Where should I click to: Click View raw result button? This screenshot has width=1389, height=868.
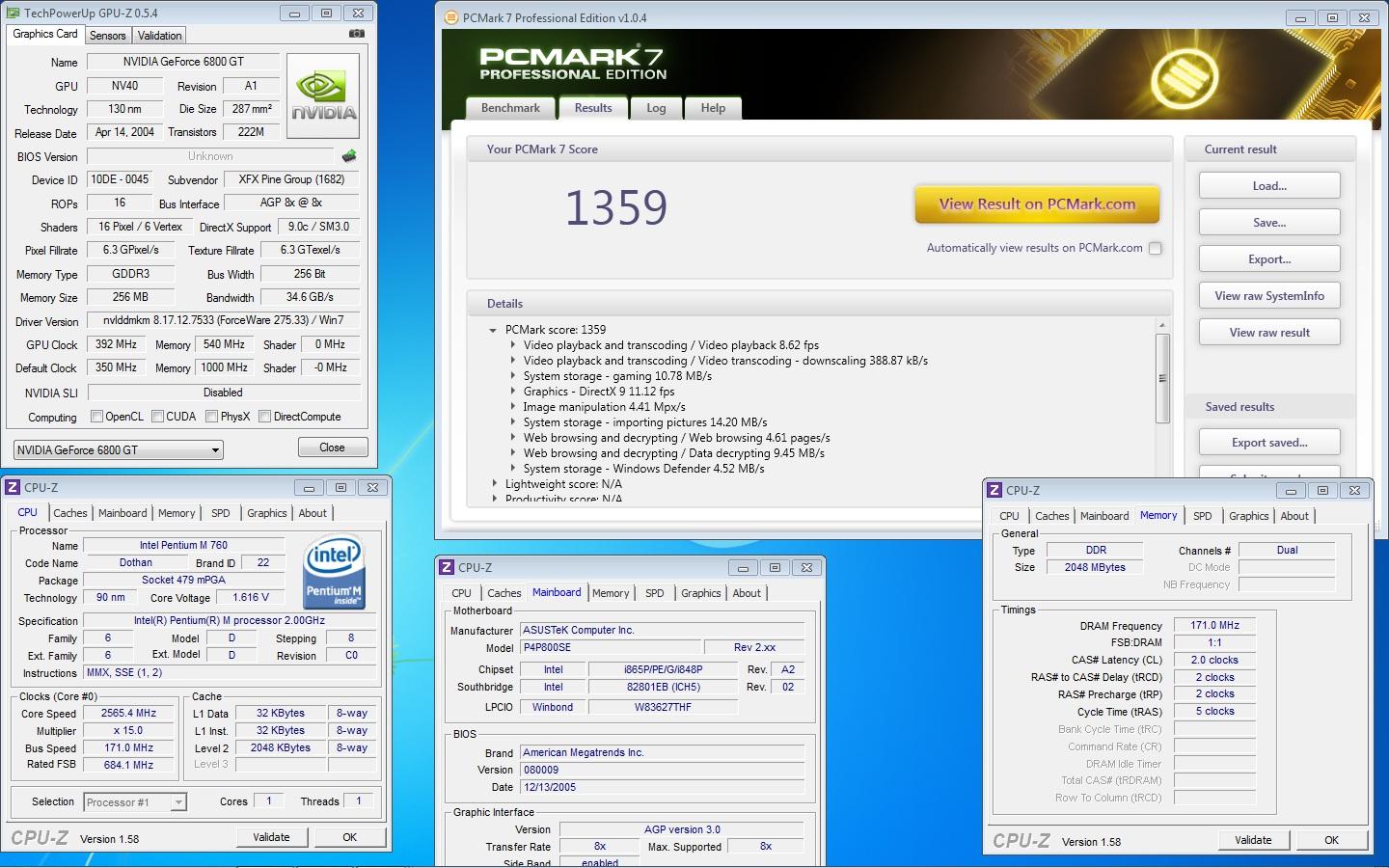[1269, 333]
